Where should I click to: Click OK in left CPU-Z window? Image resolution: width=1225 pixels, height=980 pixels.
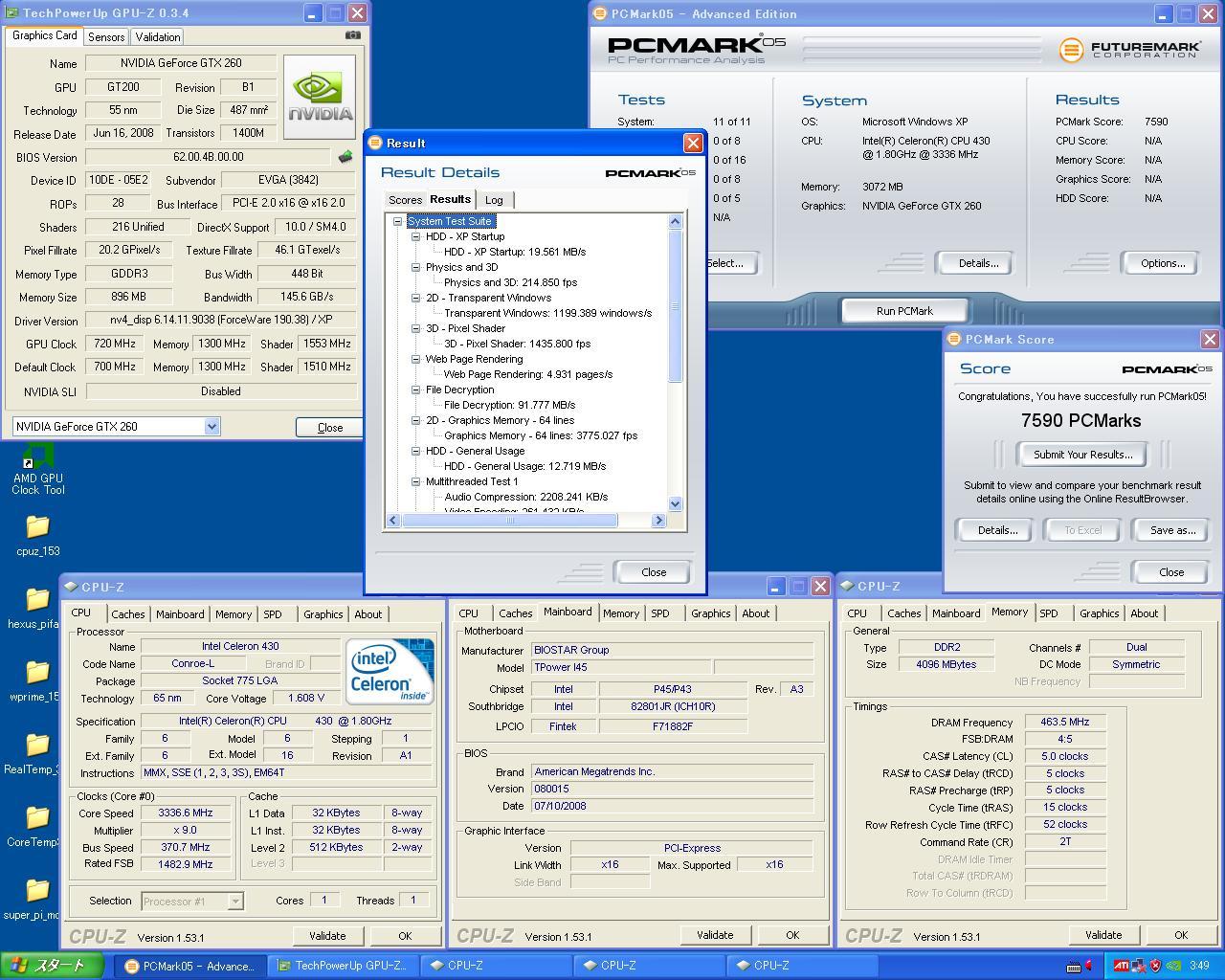[x=405, y=936]
